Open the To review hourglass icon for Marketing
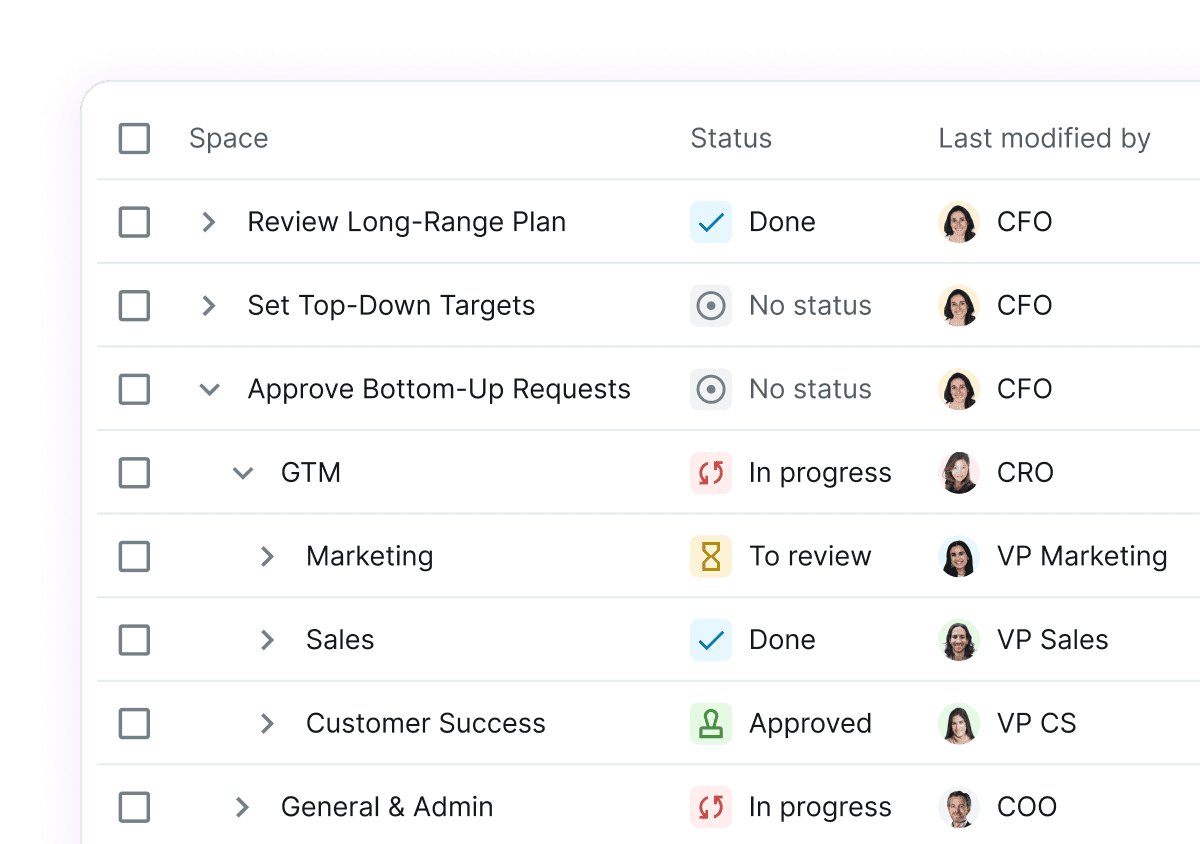This screenshot has width=1200, height=844. (711, 556)
